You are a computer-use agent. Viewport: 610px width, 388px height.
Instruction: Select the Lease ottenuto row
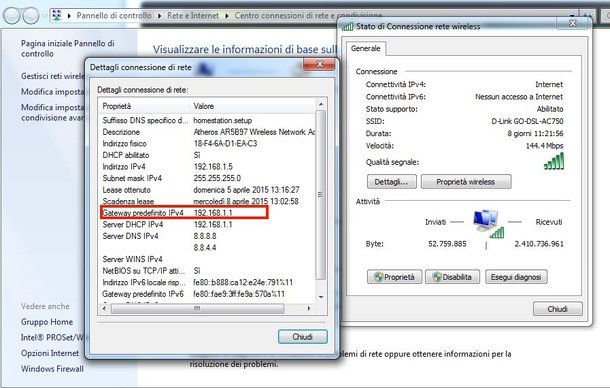point(208,190)
